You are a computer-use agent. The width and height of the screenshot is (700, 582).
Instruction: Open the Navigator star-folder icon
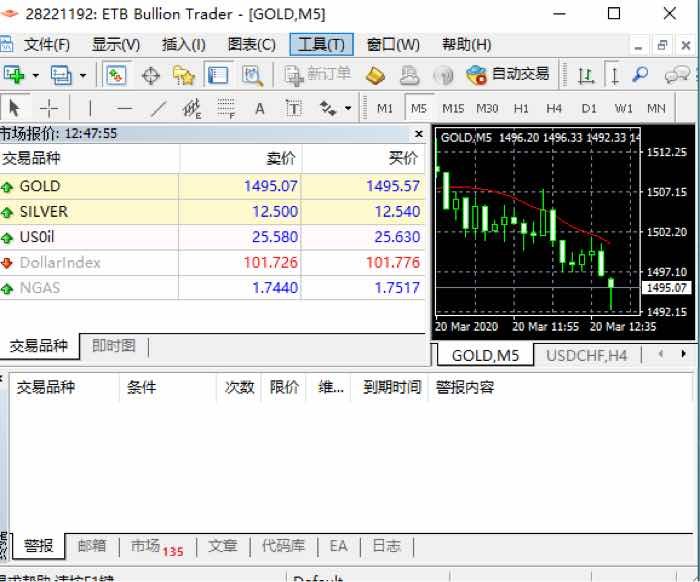[x=183, y=75]
